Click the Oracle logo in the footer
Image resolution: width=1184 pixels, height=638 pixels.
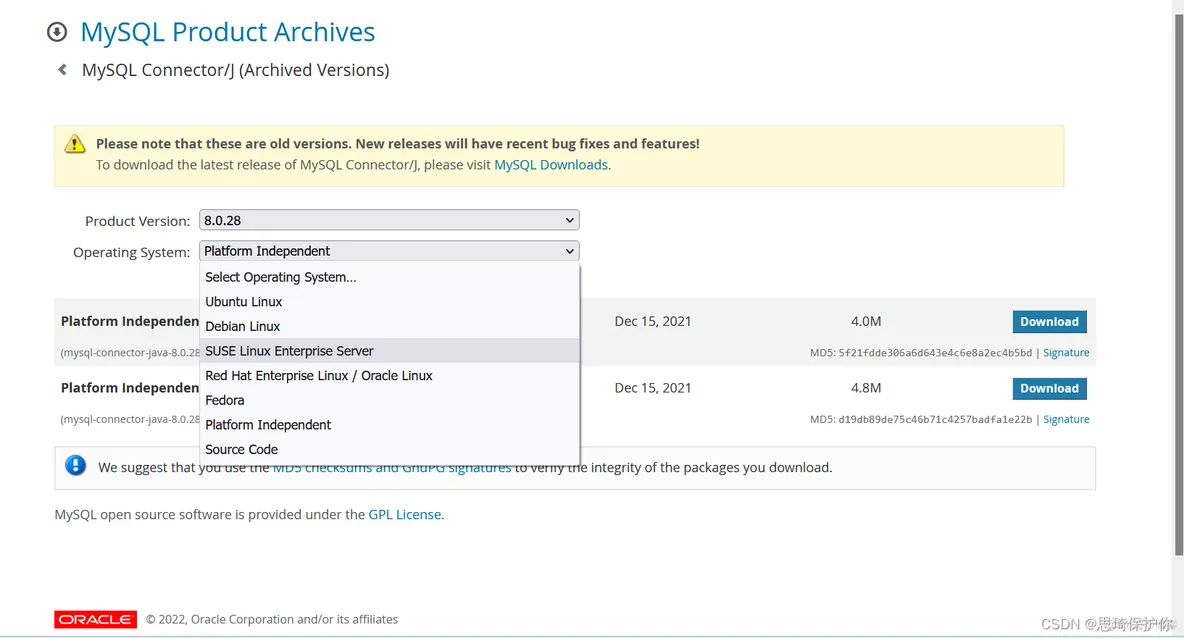[x=95, y=619]
